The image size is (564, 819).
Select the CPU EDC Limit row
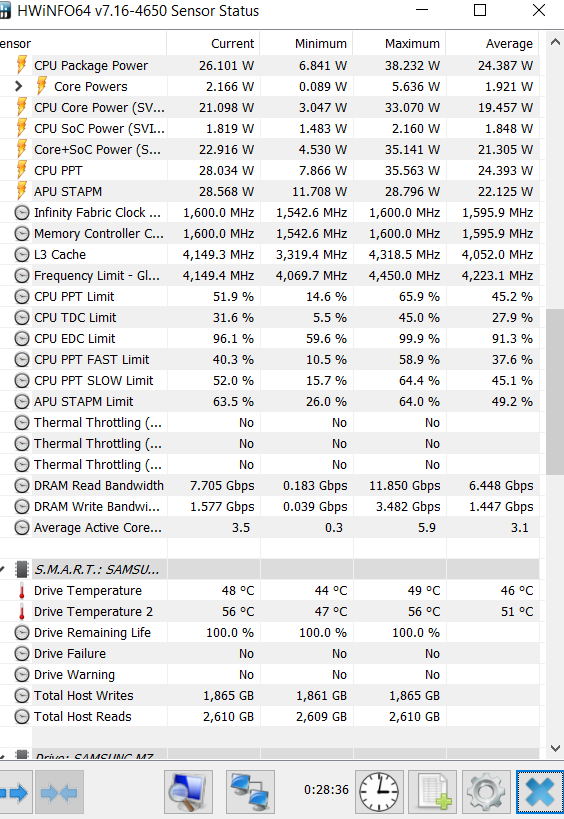point(269,338)
